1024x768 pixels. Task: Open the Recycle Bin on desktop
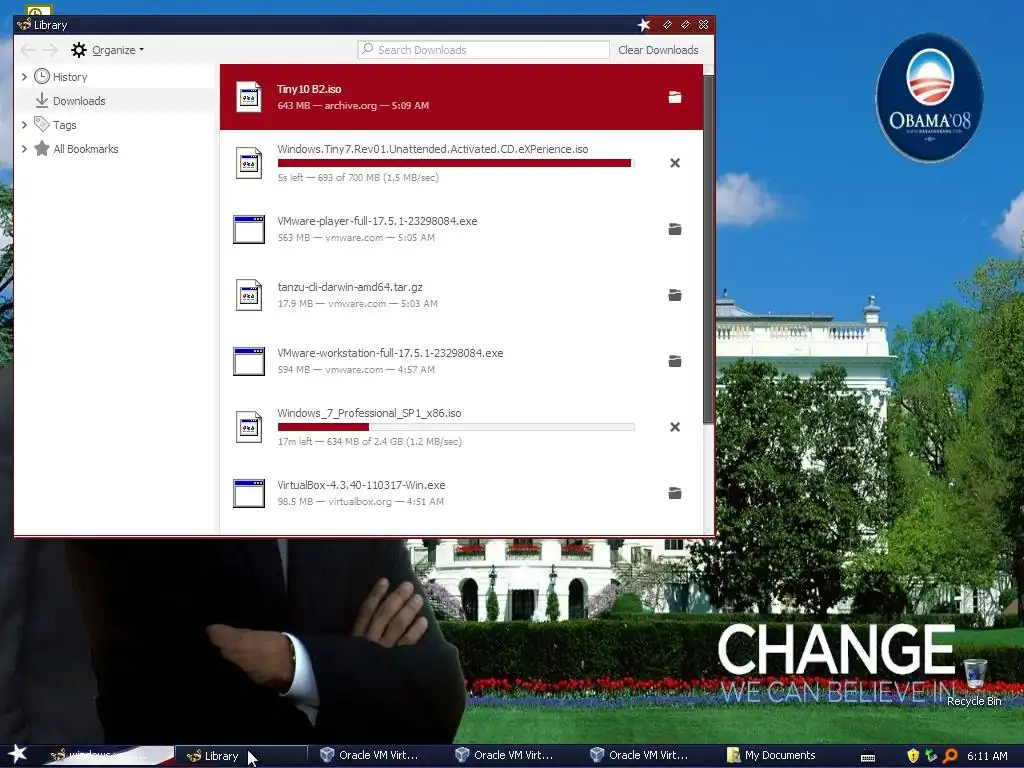pyautogui.click(x=975, y=682)
